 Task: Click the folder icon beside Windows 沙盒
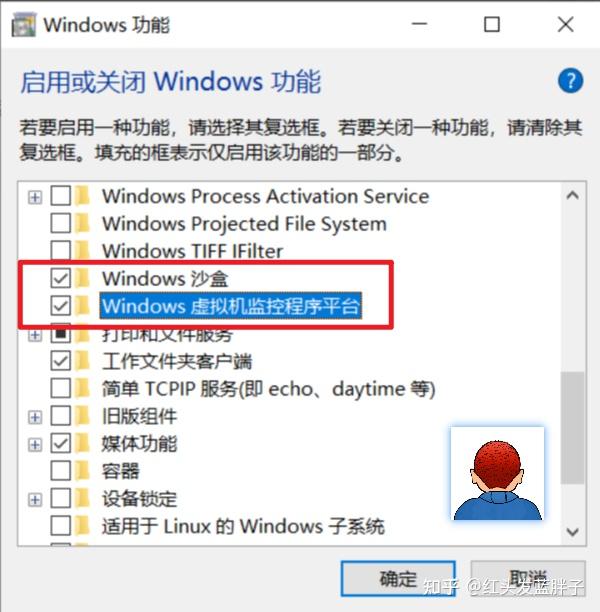[82, 278]
